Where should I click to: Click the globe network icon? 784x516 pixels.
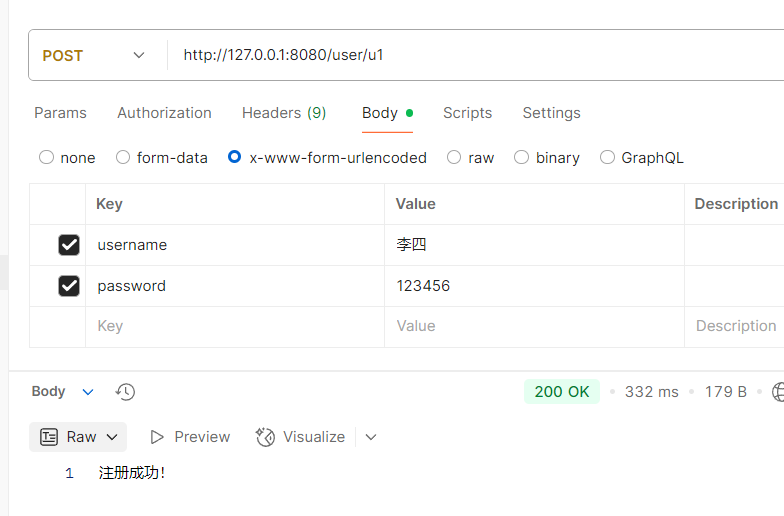pyautogui.click(x=778, y=392)
